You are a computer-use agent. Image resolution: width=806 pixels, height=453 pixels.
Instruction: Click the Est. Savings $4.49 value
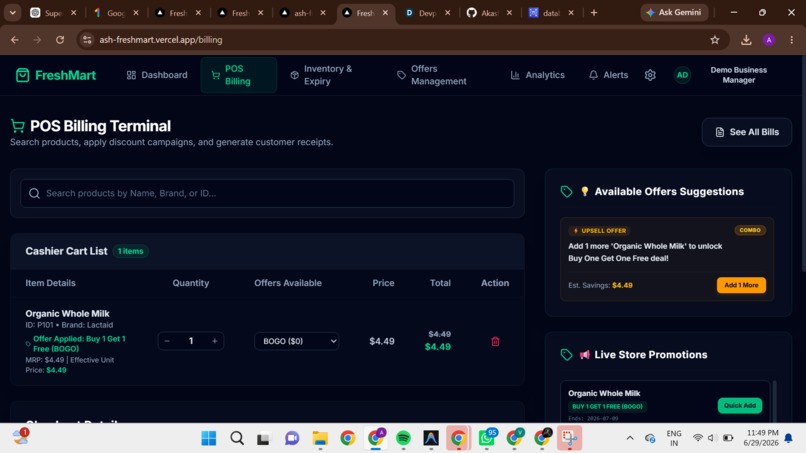coord(622,285)
